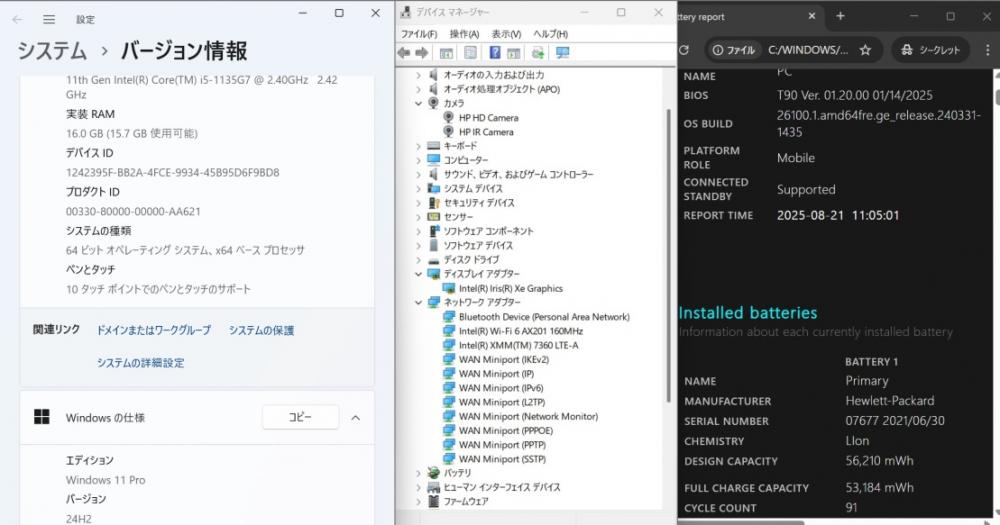The image size is (1000, 525).
Task: Close the battery report tab
Action: tap(812, 16)
